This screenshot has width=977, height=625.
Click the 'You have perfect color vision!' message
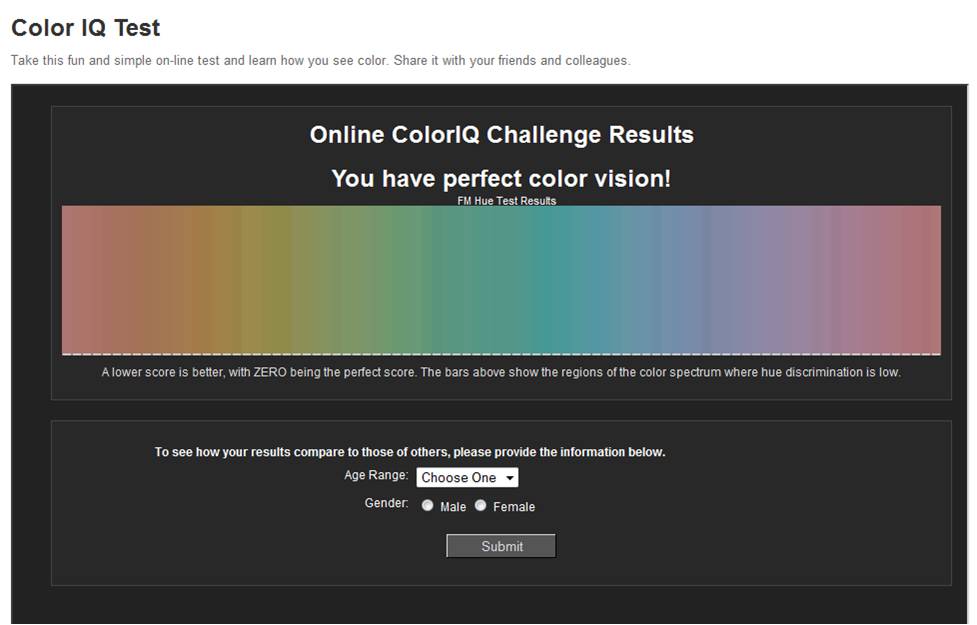[x=501, y=179]
